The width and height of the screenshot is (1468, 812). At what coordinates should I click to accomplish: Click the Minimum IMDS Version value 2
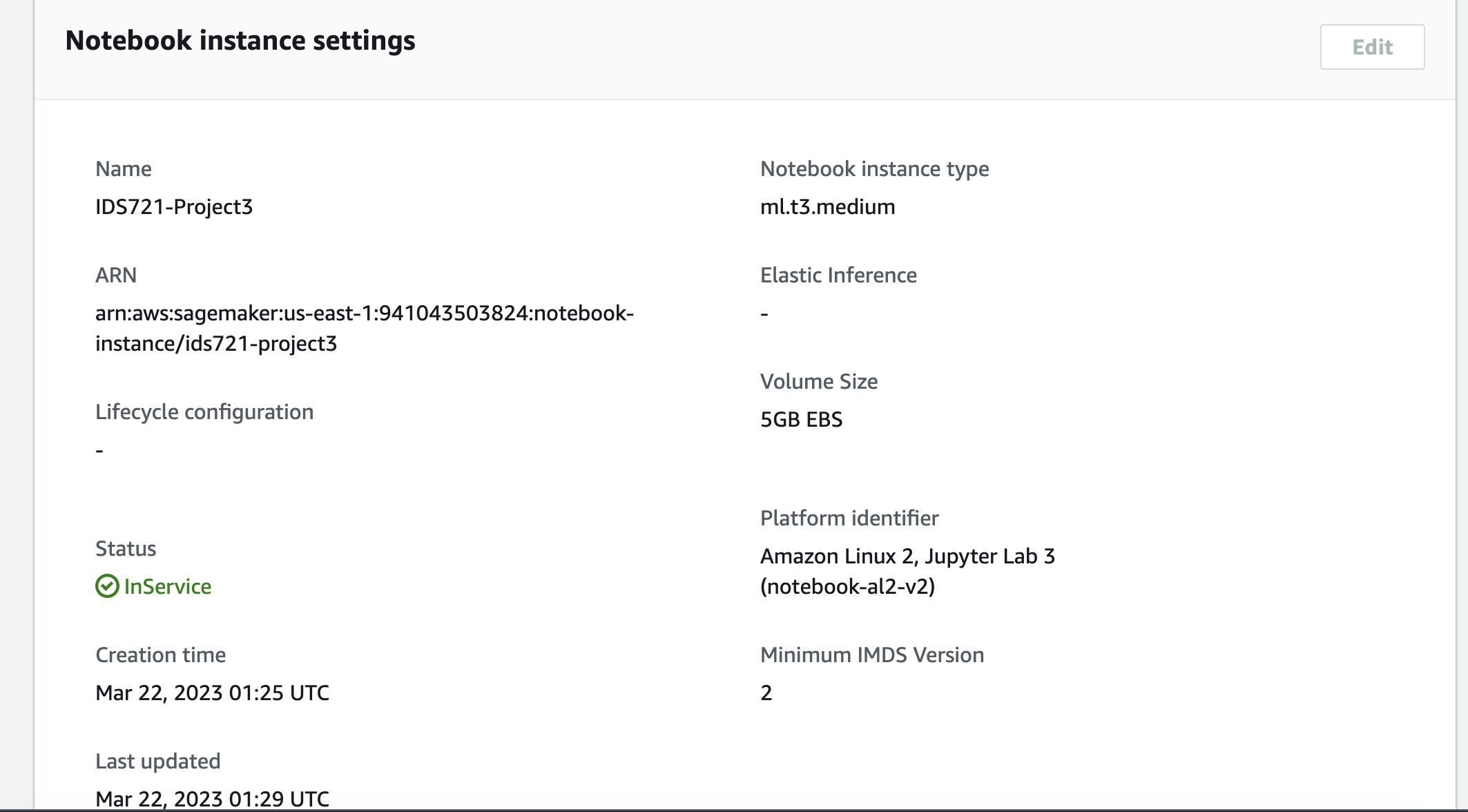click(766, 693)
